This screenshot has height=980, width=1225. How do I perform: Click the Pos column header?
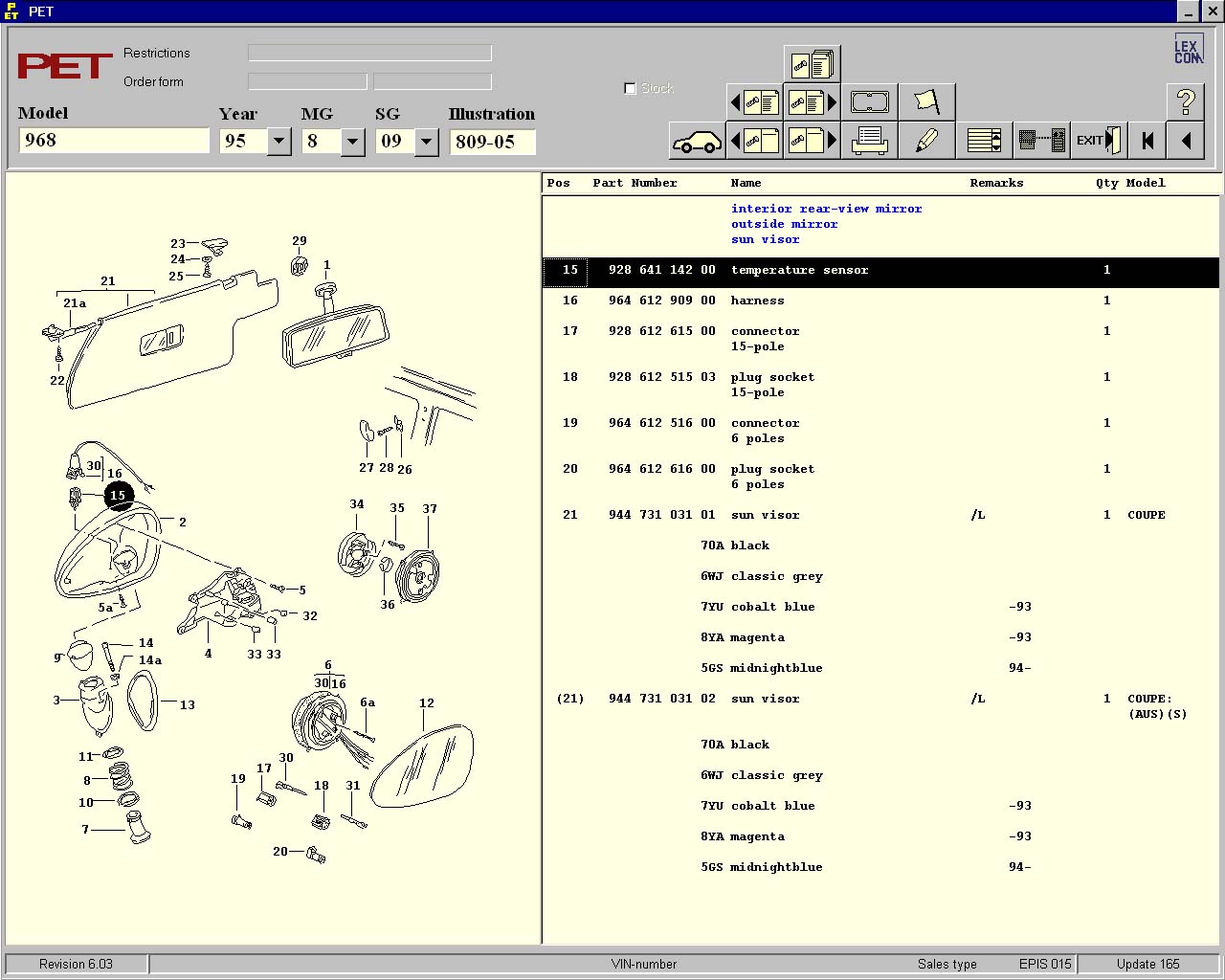tap(559, 183)
